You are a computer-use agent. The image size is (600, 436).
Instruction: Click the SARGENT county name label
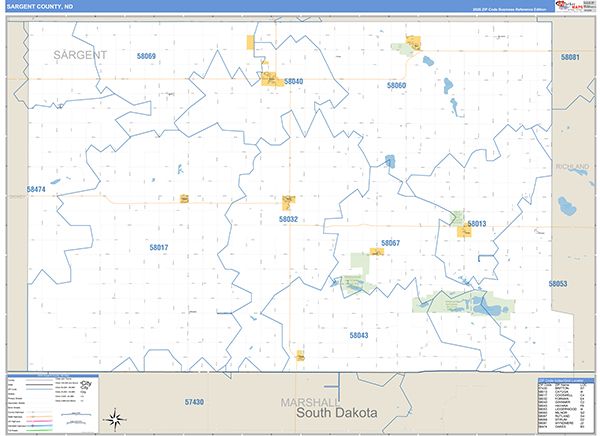click(x=80, y=55)
